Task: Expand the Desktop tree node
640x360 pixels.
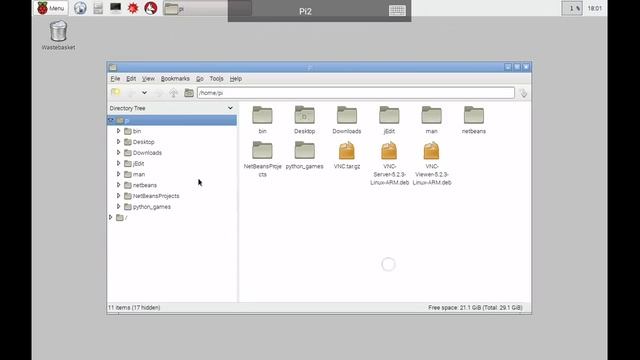Action: 118,142
